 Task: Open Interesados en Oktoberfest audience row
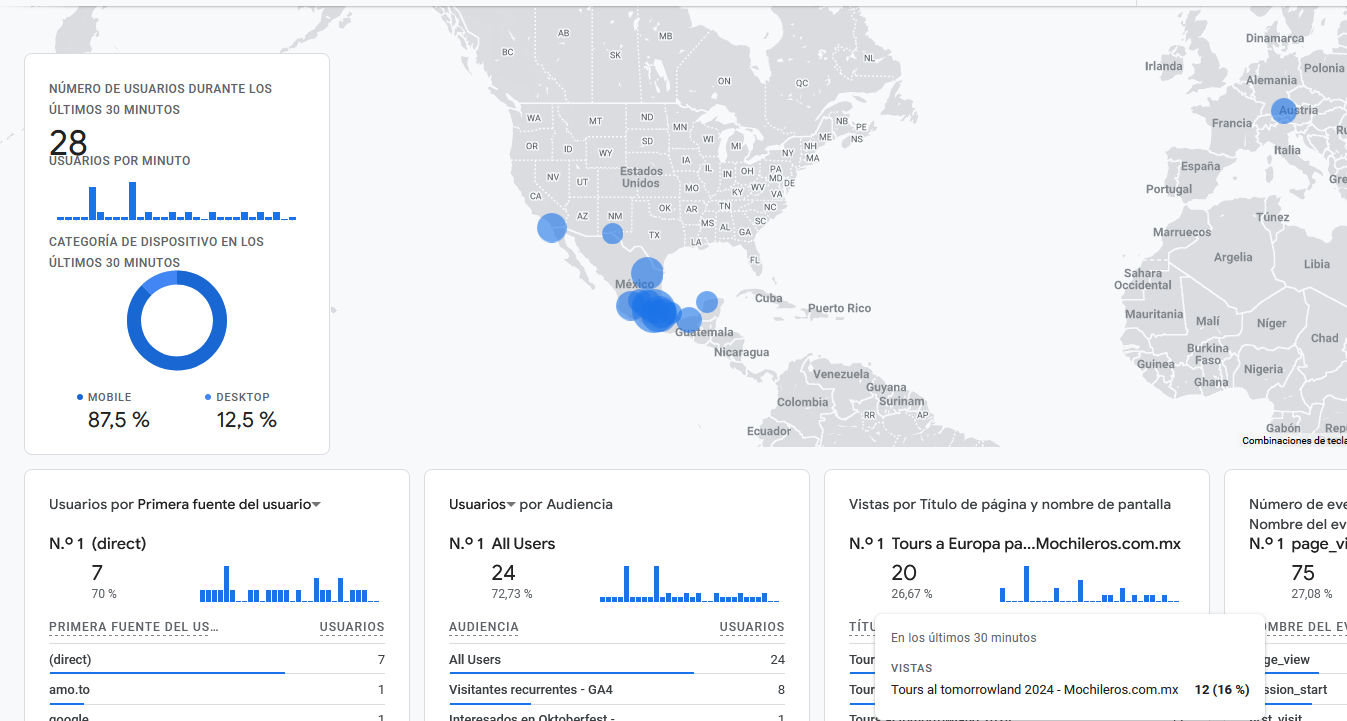point(617,716)
